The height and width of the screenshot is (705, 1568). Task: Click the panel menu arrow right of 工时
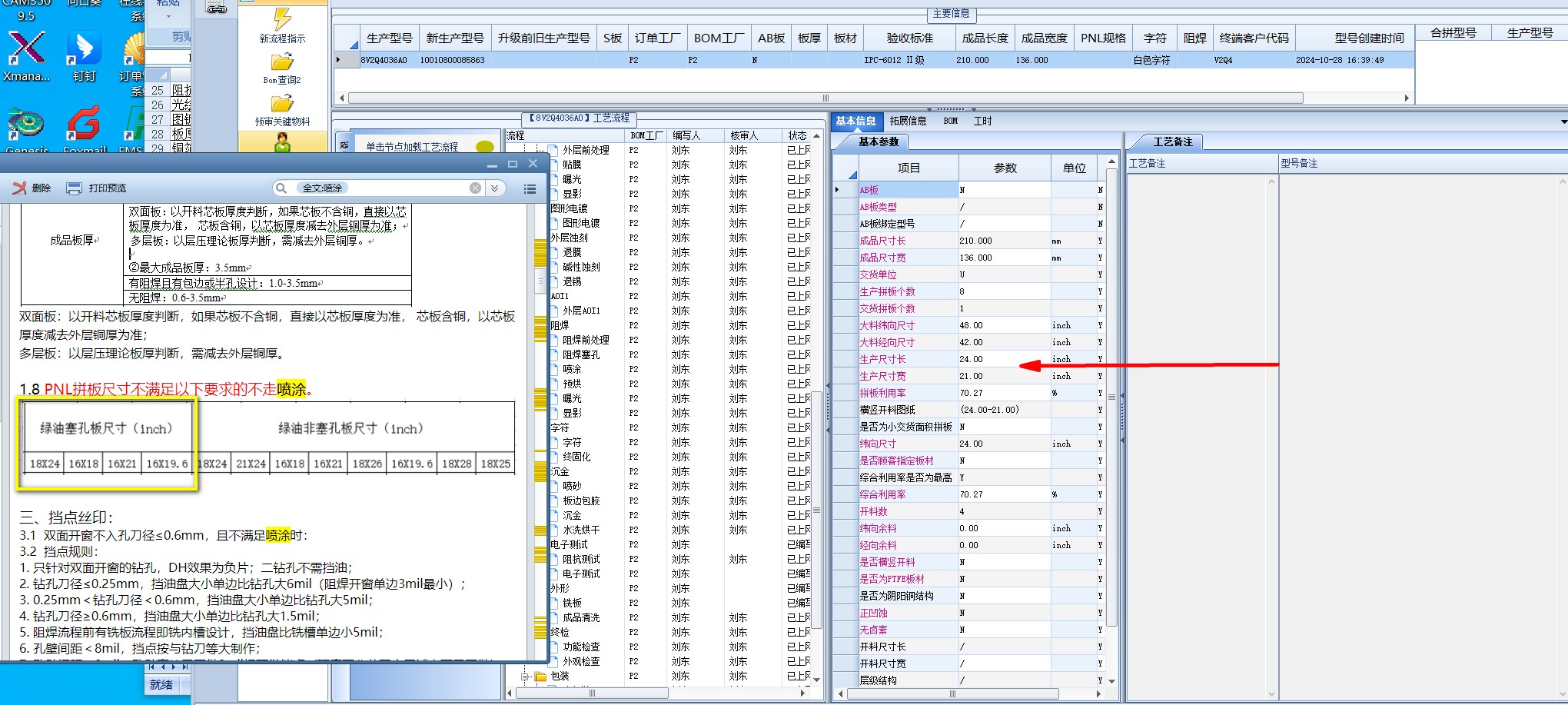(1563, 121)
